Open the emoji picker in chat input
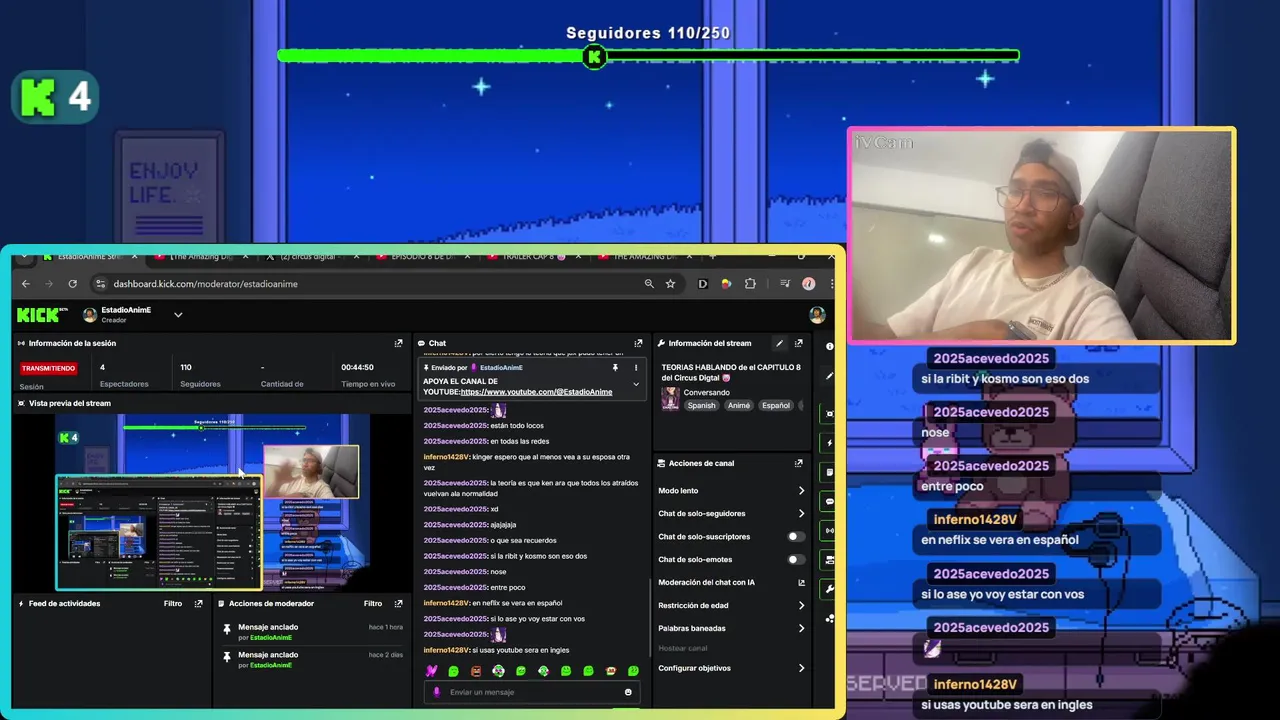The image size is (1280, 720). coord(628,692)
